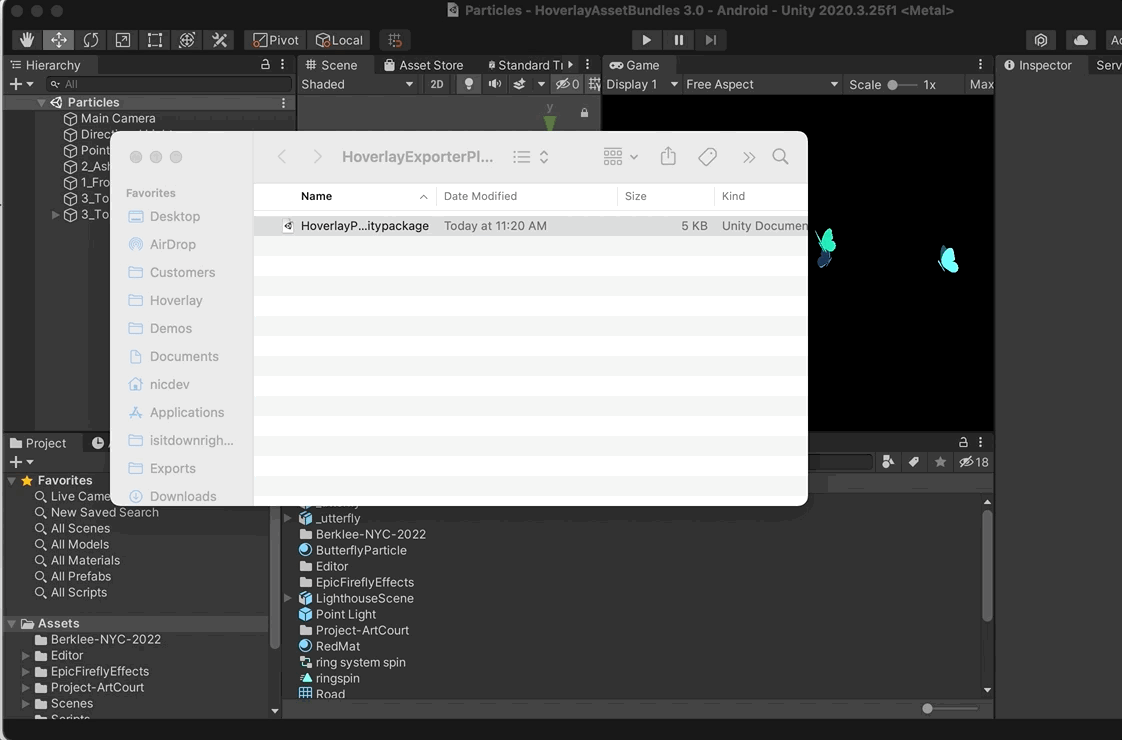Toggle 2D scene view mode

436,85
